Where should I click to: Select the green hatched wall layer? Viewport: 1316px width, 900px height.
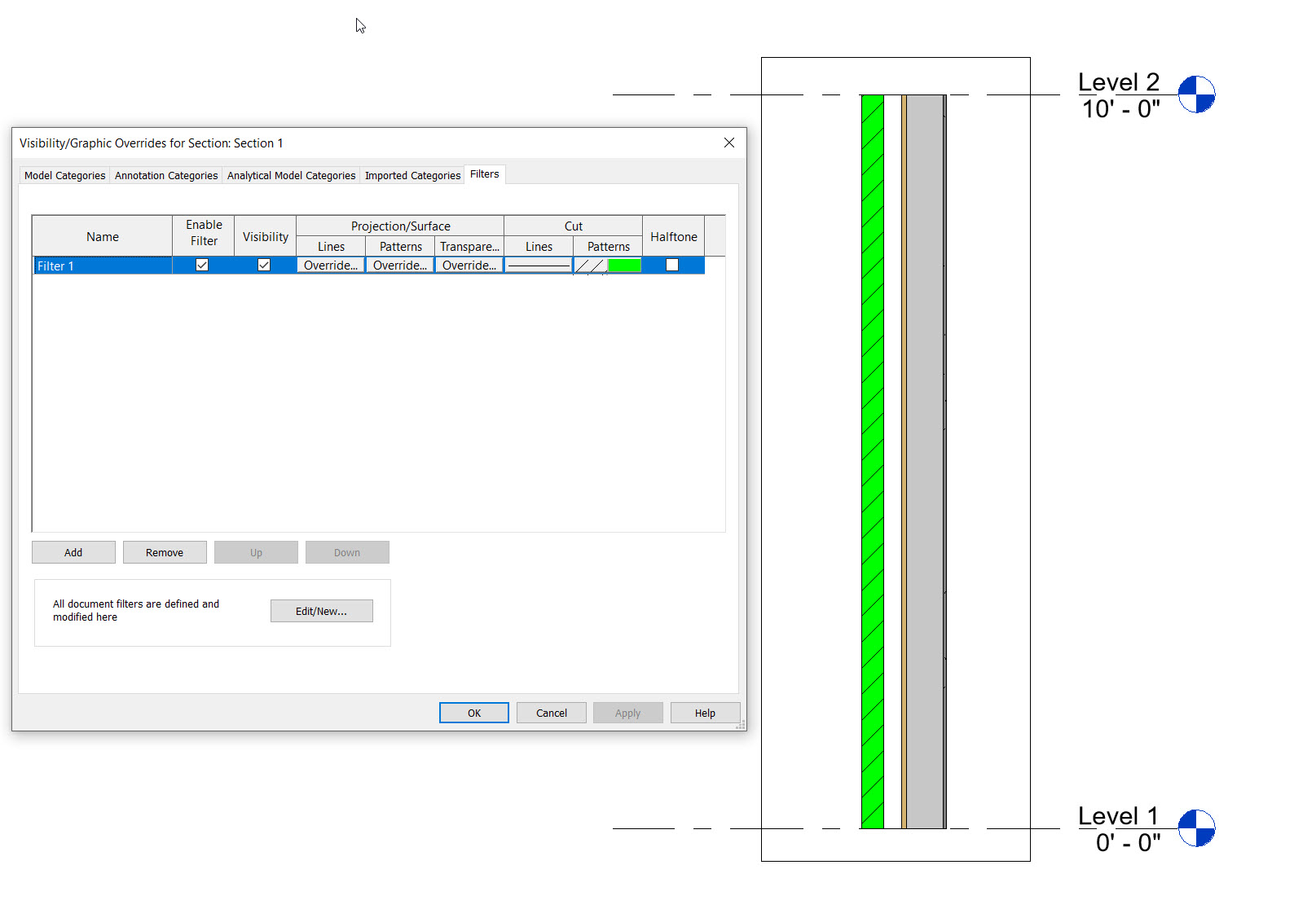(873, 461)
